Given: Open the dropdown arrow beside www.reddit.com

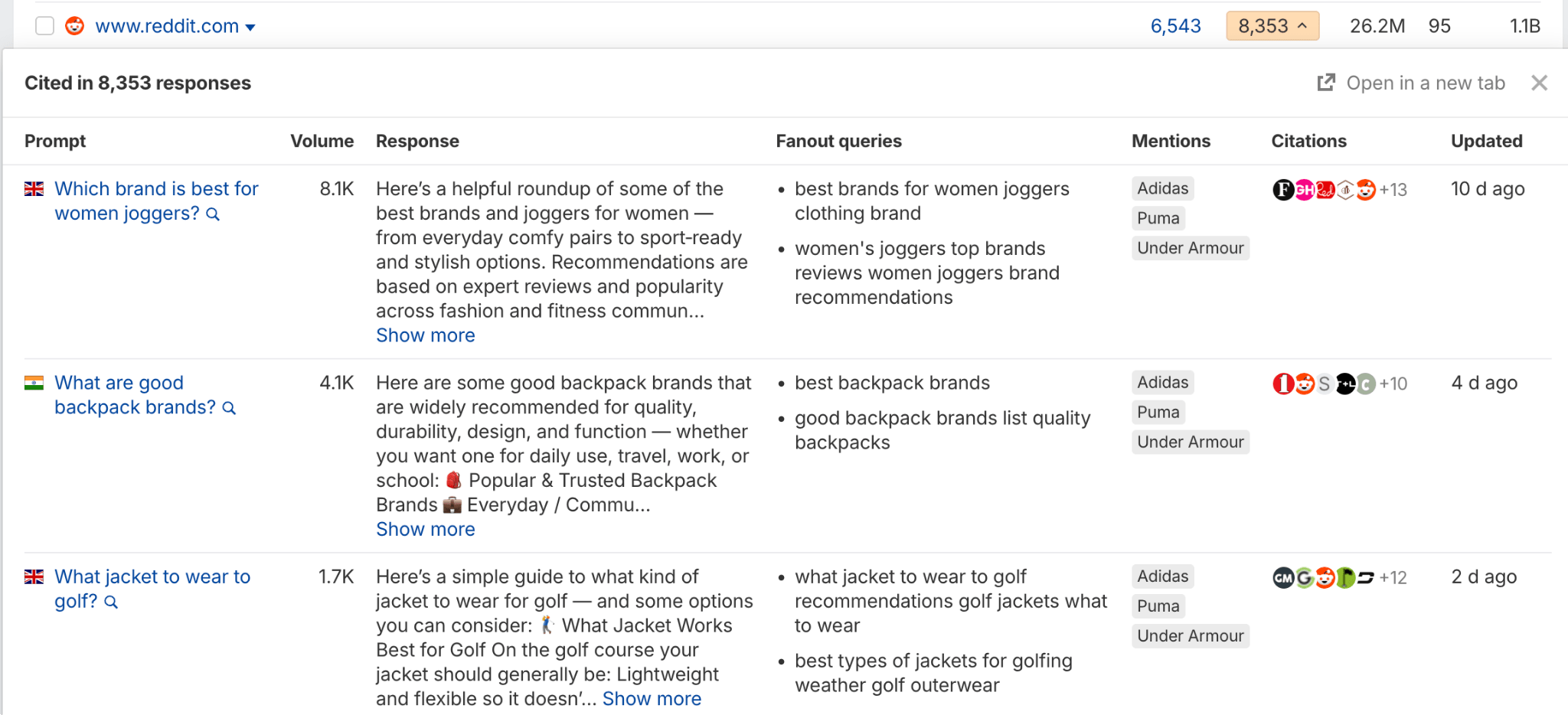Looking at the screenshot, I should click(250, 27).
